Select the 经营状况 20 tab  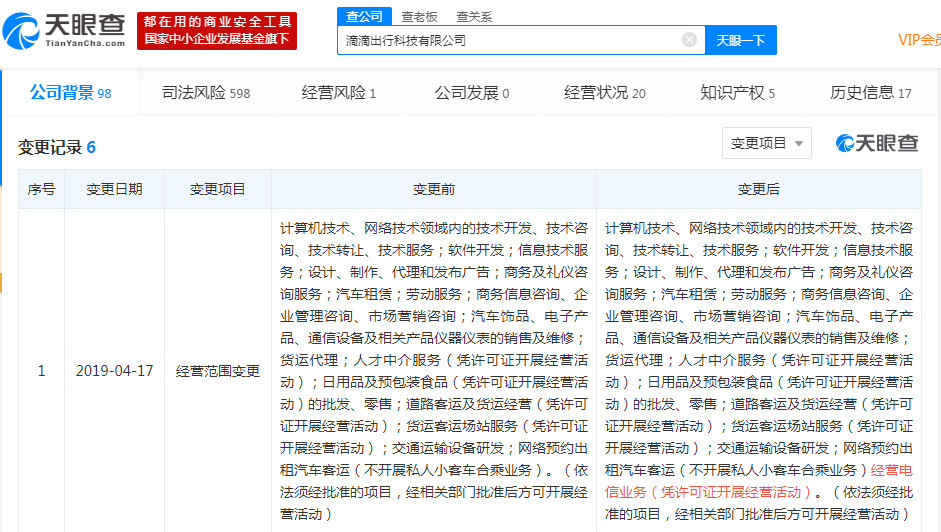[x=604, y=92]
